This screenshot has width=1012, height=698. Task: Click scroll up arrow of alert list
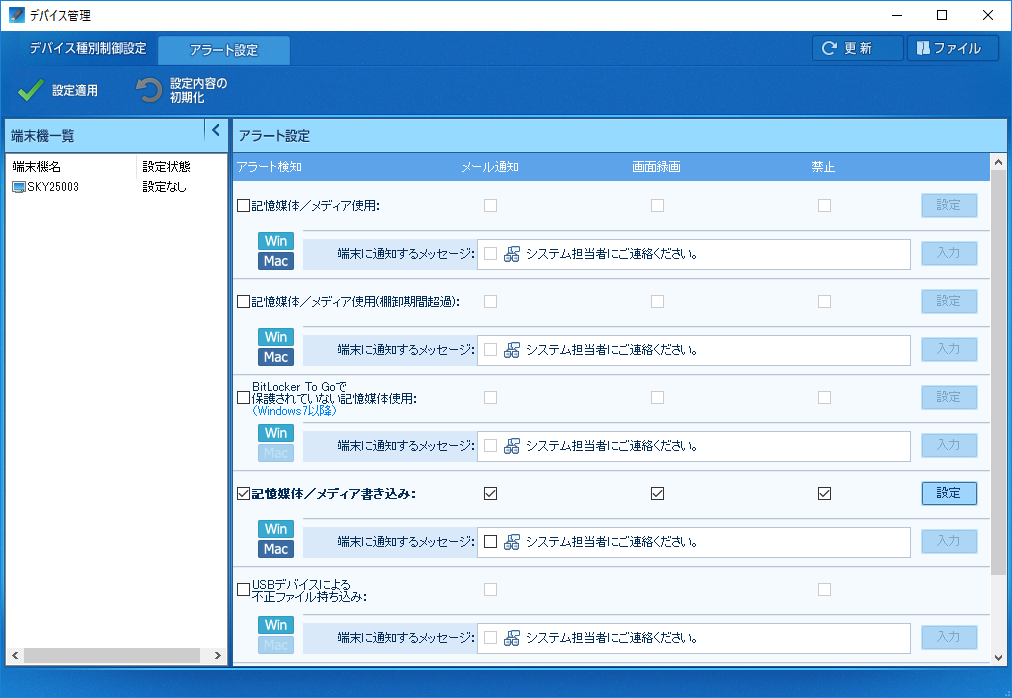pos(998,162)
